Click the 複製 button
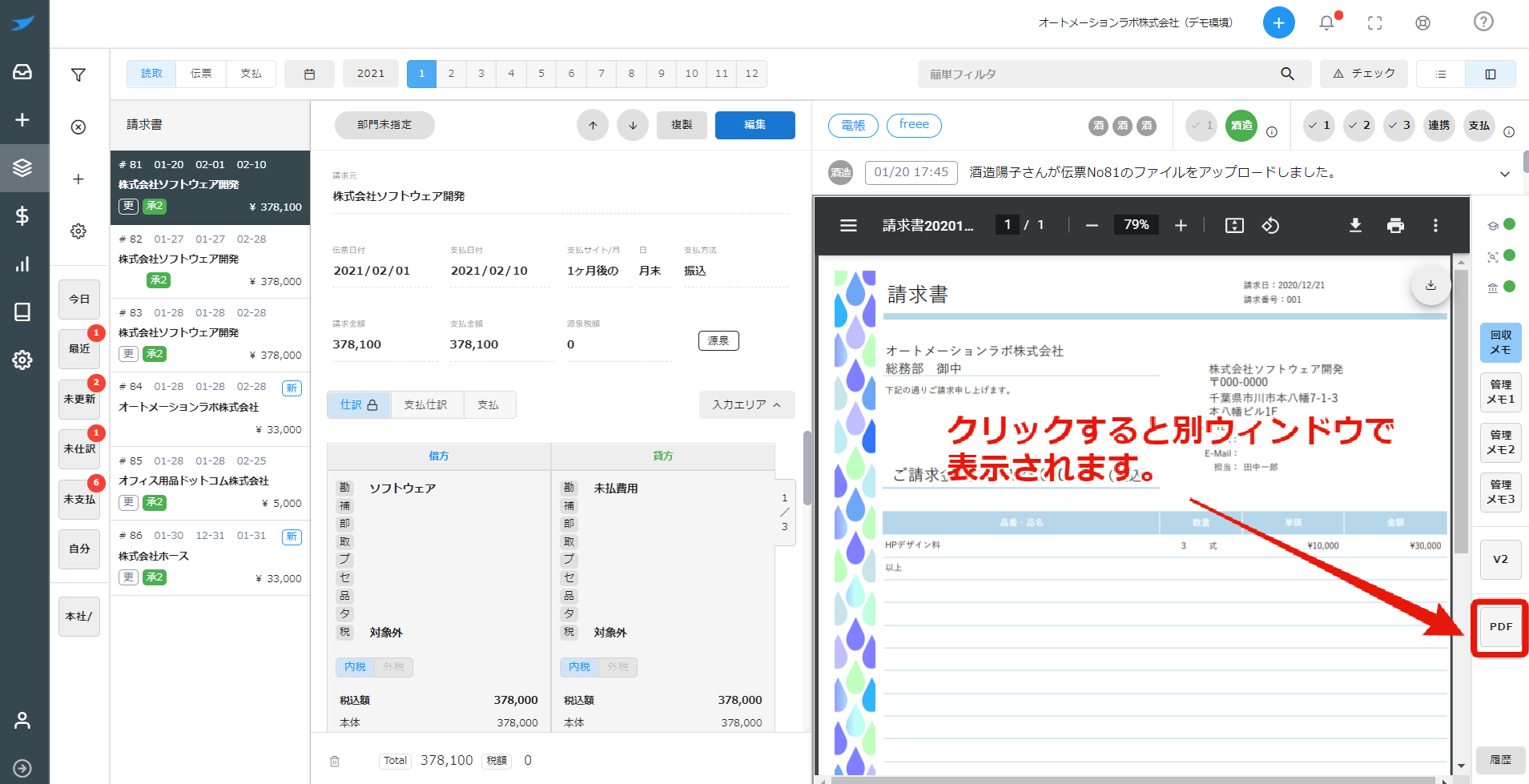Screen dimensions: 1529x784 (682, 125)
